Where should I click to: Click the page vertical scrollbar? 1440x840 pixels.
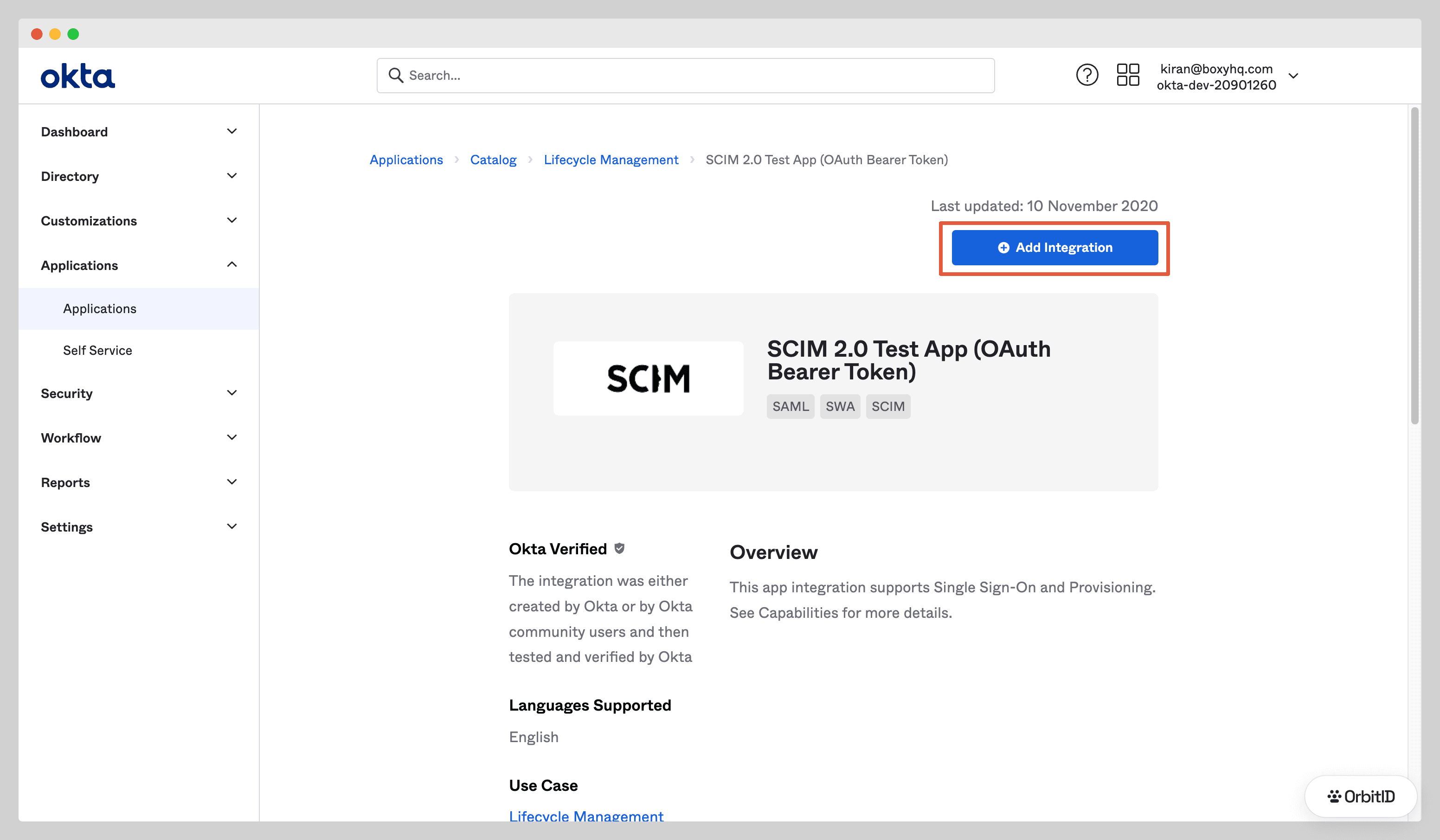1415,266
